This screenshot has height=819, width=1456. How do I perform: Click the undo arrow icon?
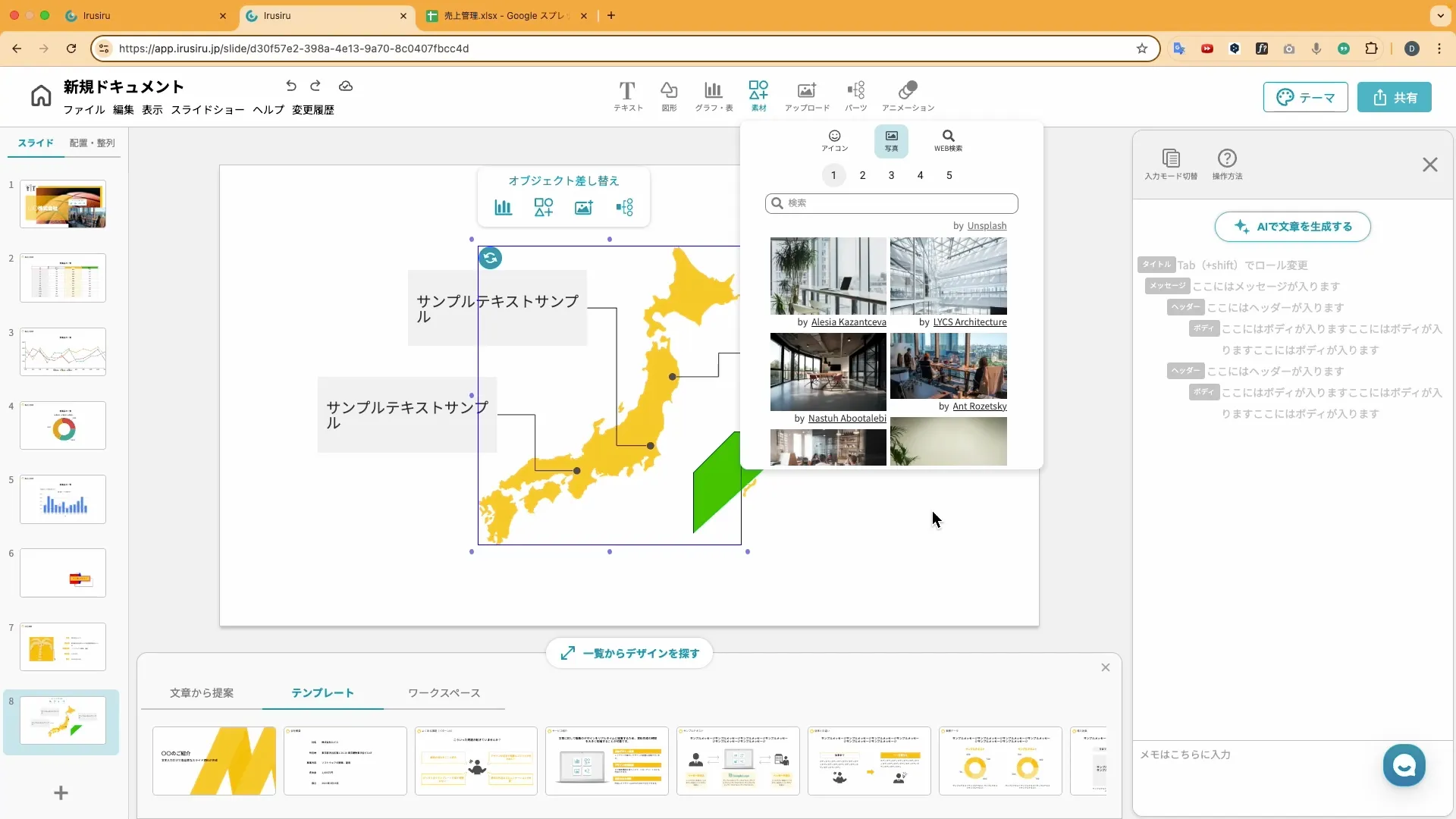coord(290,86)
